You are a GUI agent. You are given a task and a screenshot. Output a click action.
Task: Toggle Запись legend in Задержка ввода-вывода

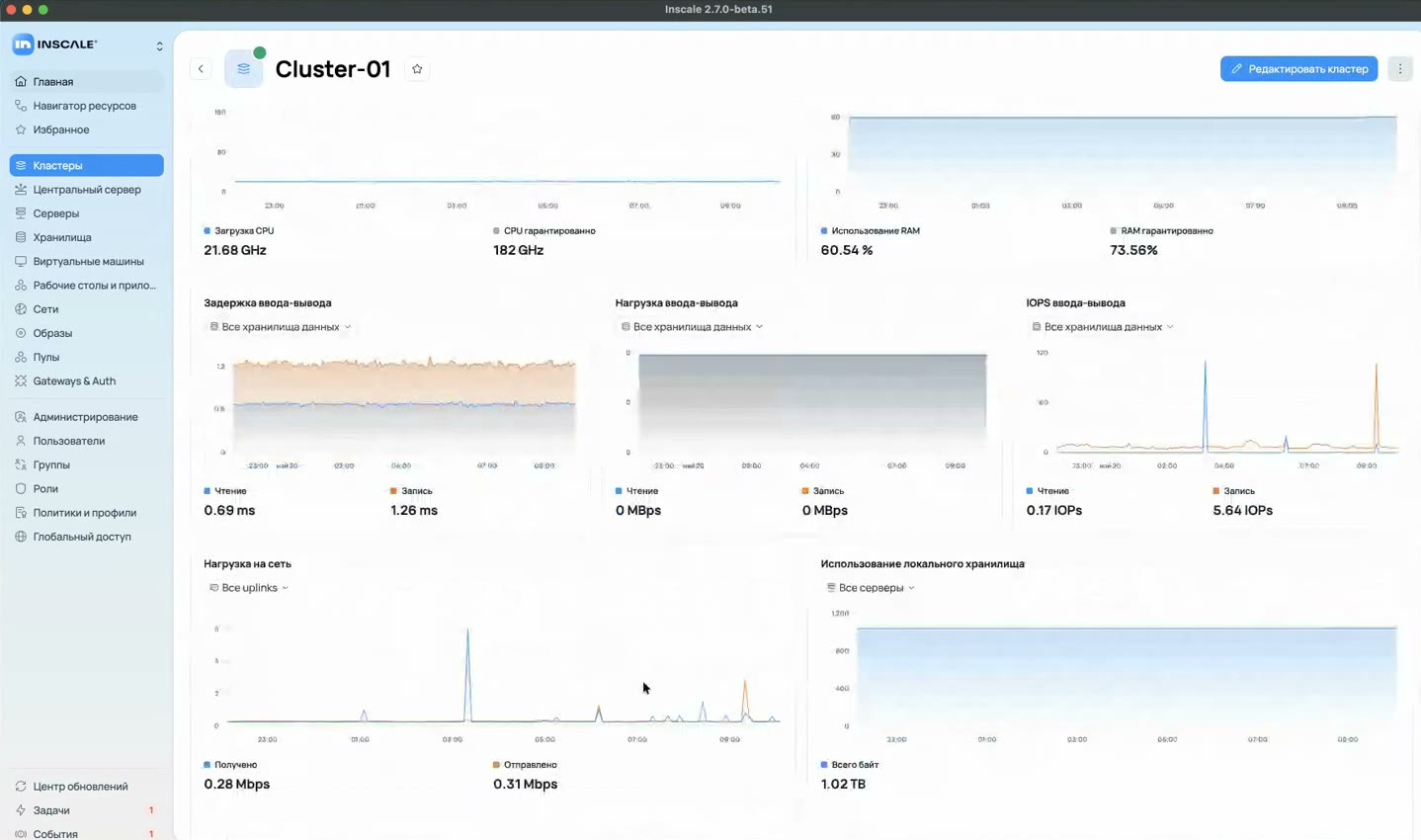(411, 491)
